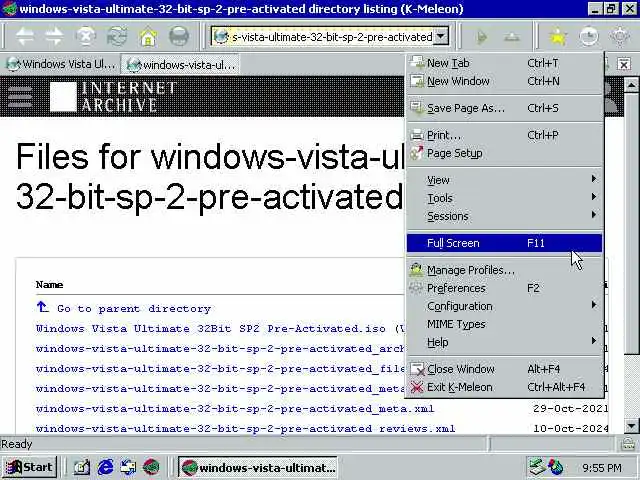Click the colorful globe tray icon

click(556, 467)
